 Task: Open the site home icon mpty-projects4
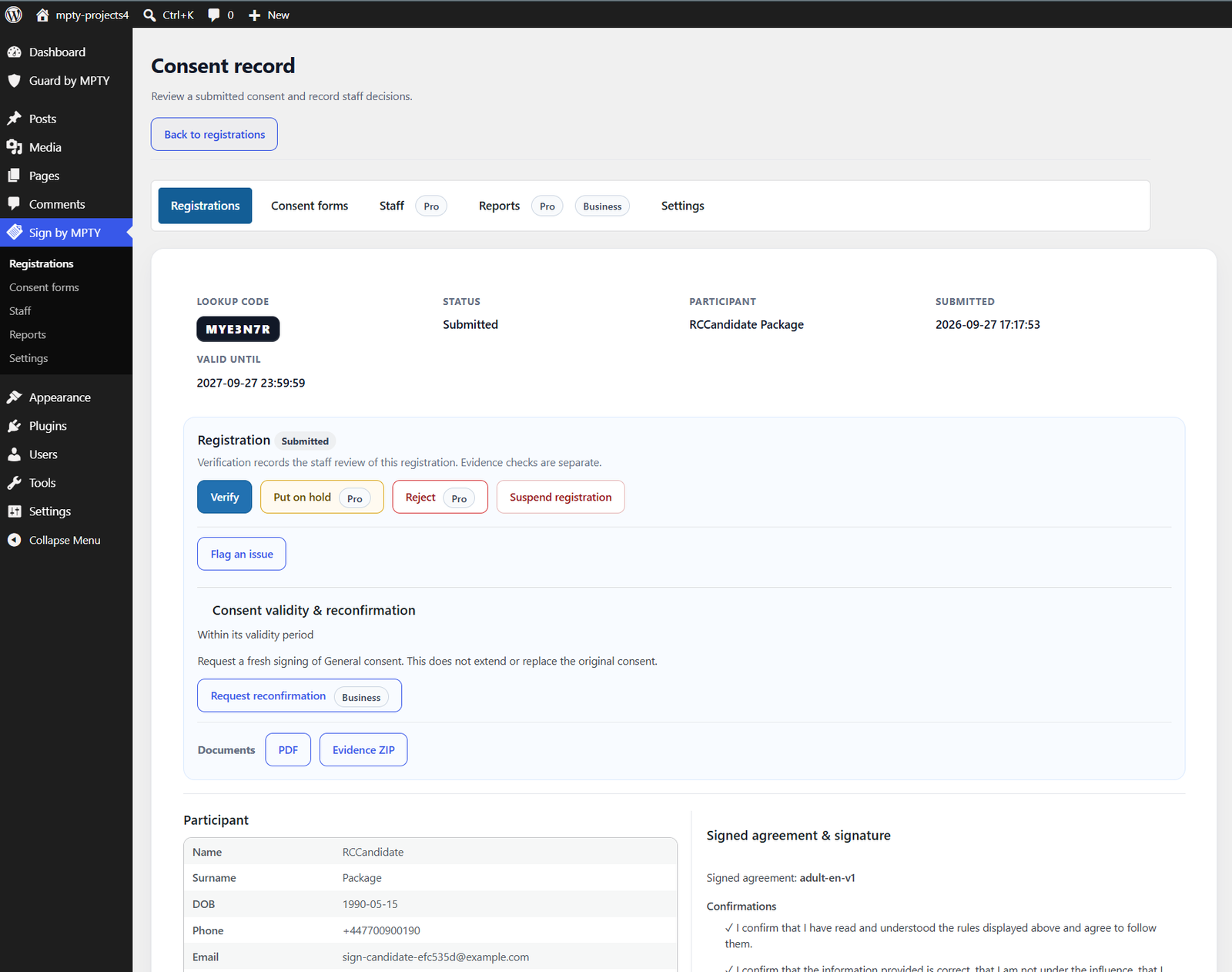[x=42, y=15]
